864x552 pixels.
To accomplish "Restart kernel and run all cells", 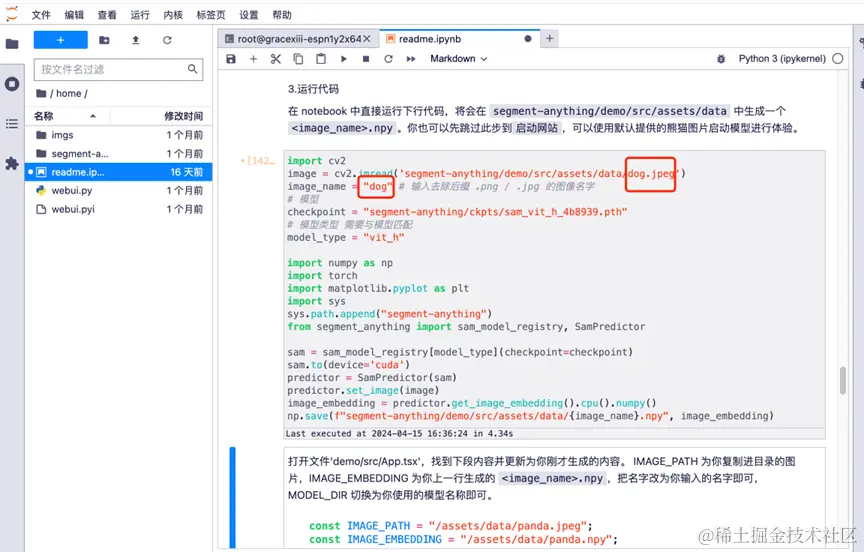I will [411, 59].
